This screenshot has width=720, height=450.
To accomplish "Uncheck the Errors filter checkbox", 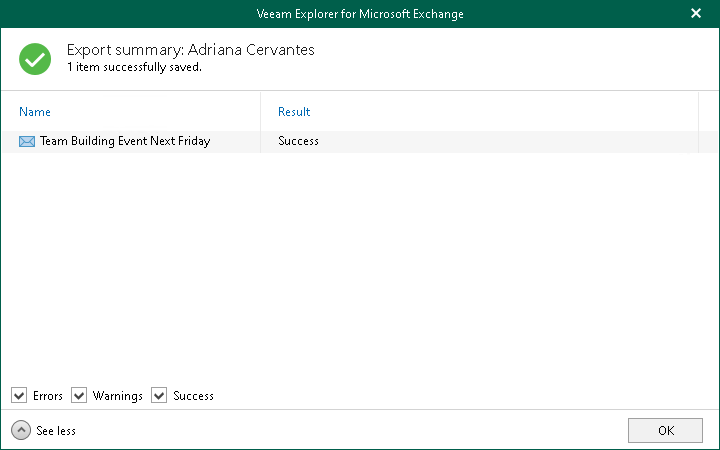I will tap(19, 396).
